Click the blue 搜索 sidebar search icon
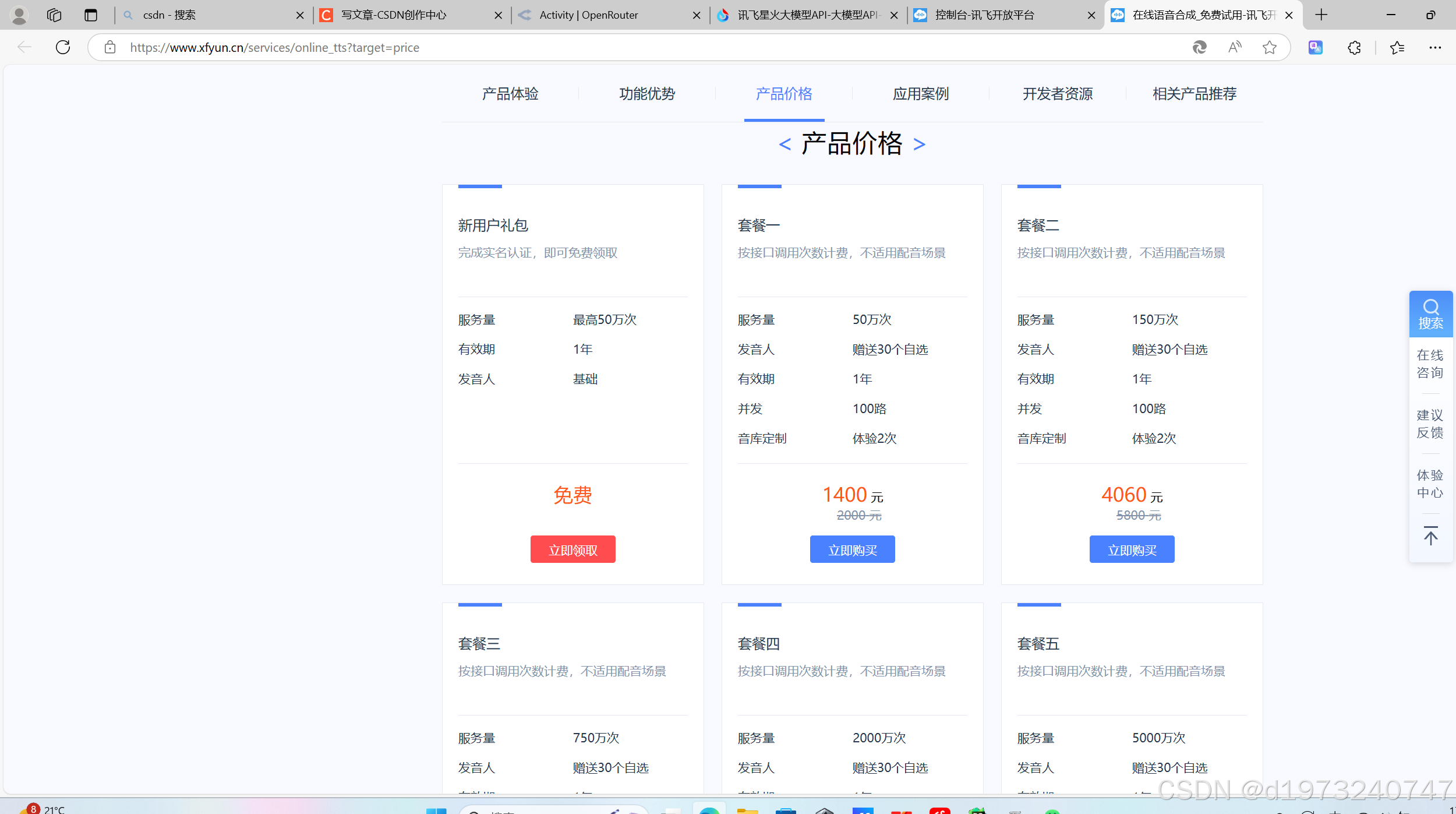 coord(1430,314)
